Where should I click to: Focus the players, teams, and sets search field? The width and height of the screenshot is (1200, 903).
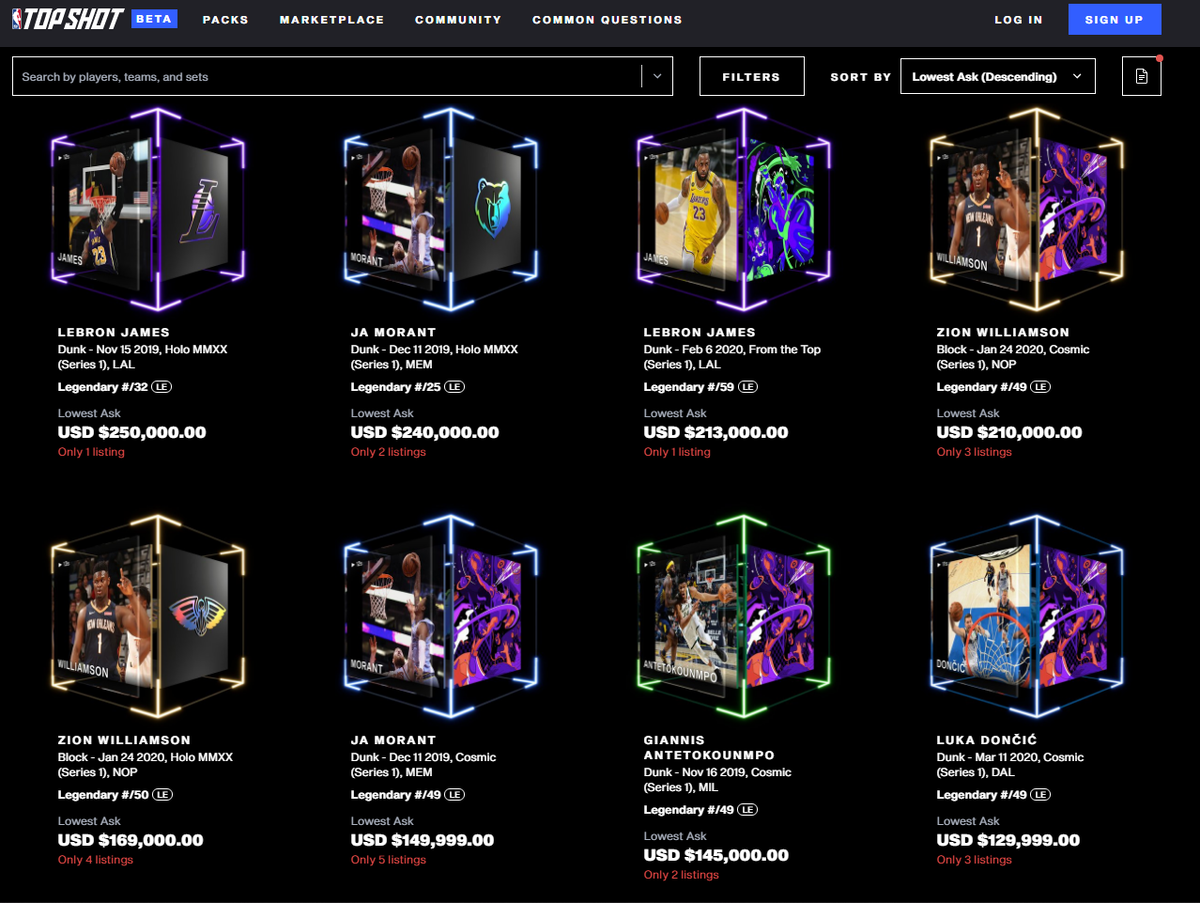pos(326,77)
